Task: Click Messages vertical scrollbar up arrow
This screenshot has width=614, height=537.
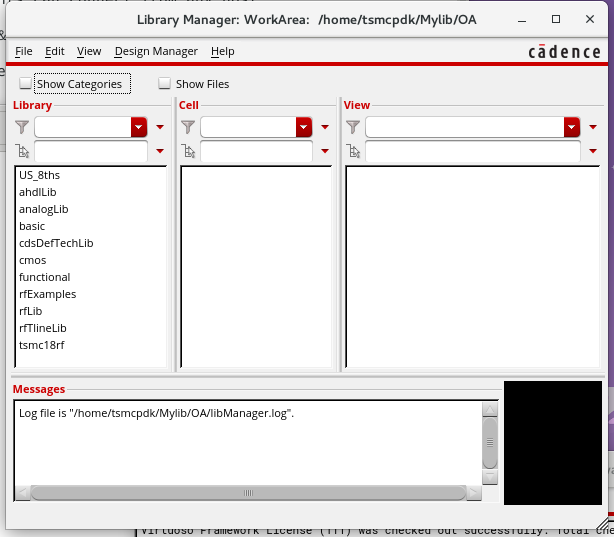Action: [x=490, y=410]
